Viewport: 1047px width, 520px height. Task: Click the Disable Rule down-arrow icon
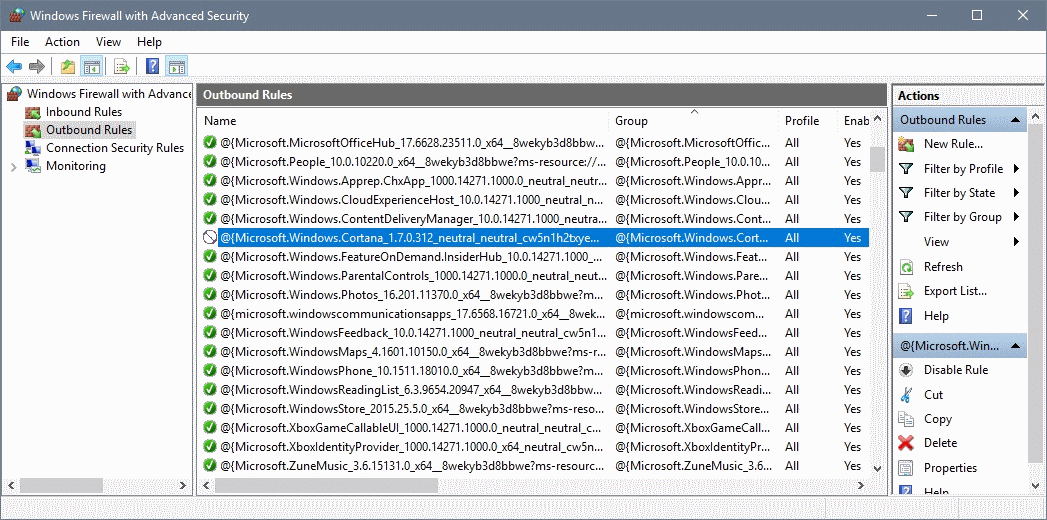906,370
